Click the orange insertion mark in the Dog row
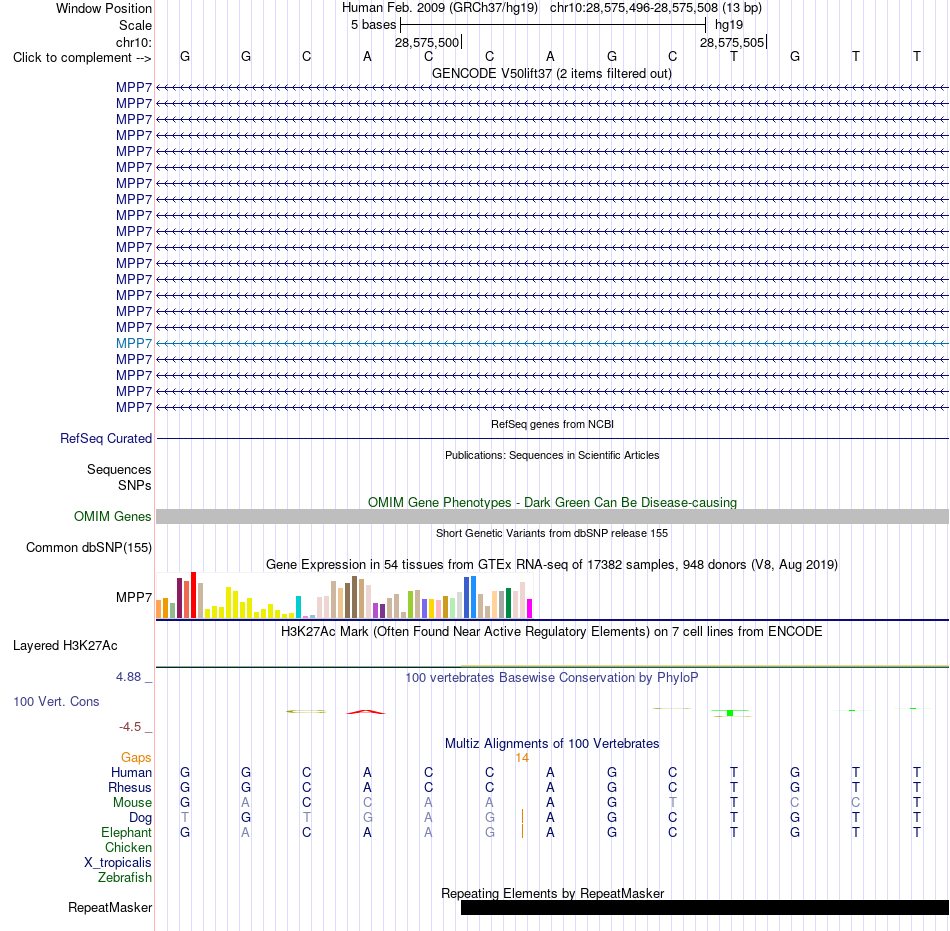Viewport: 950px width, 931px height. point(522,817)
